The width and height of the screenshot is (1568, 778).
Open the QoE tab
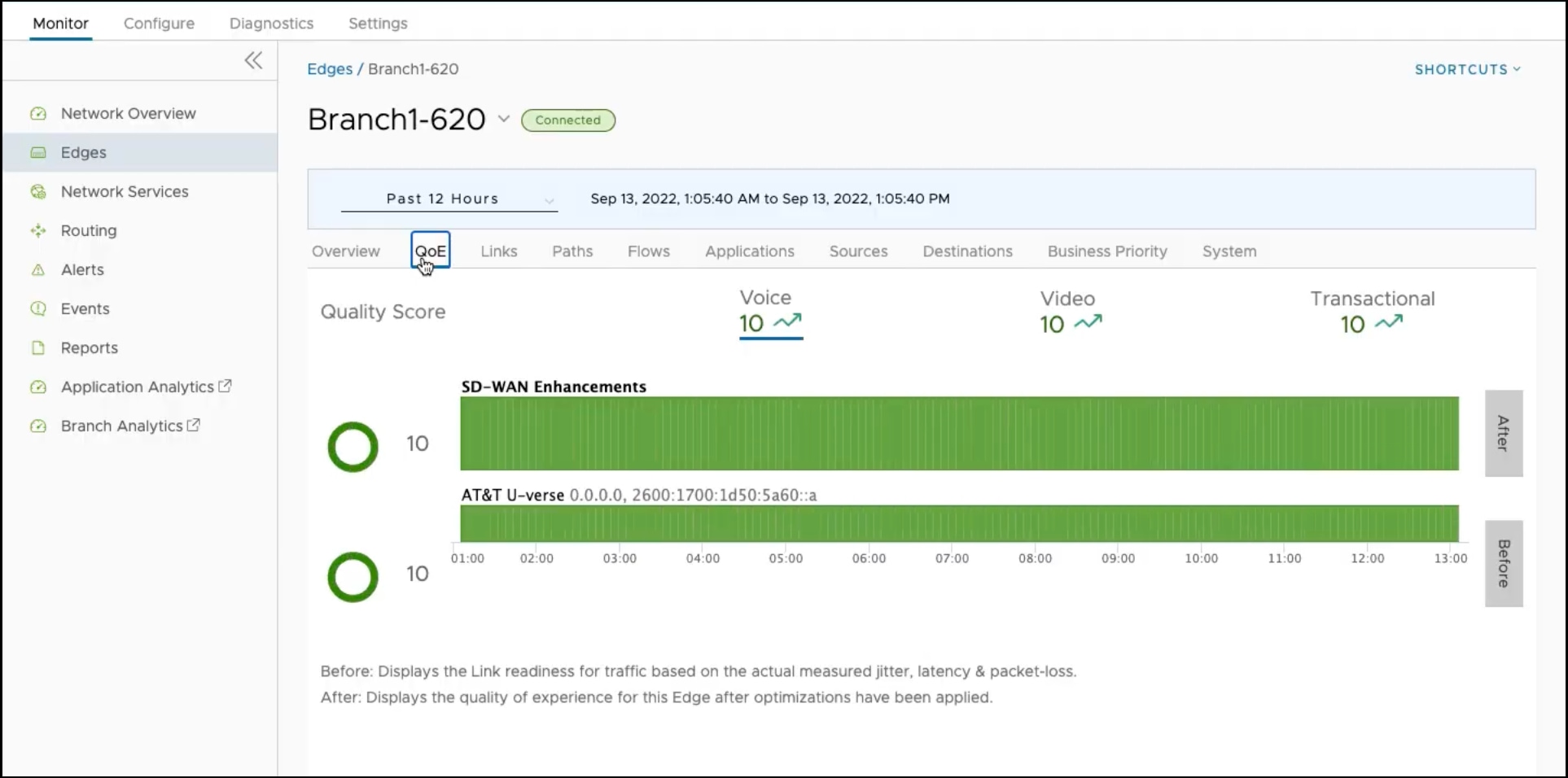click(x=431, y=251)
